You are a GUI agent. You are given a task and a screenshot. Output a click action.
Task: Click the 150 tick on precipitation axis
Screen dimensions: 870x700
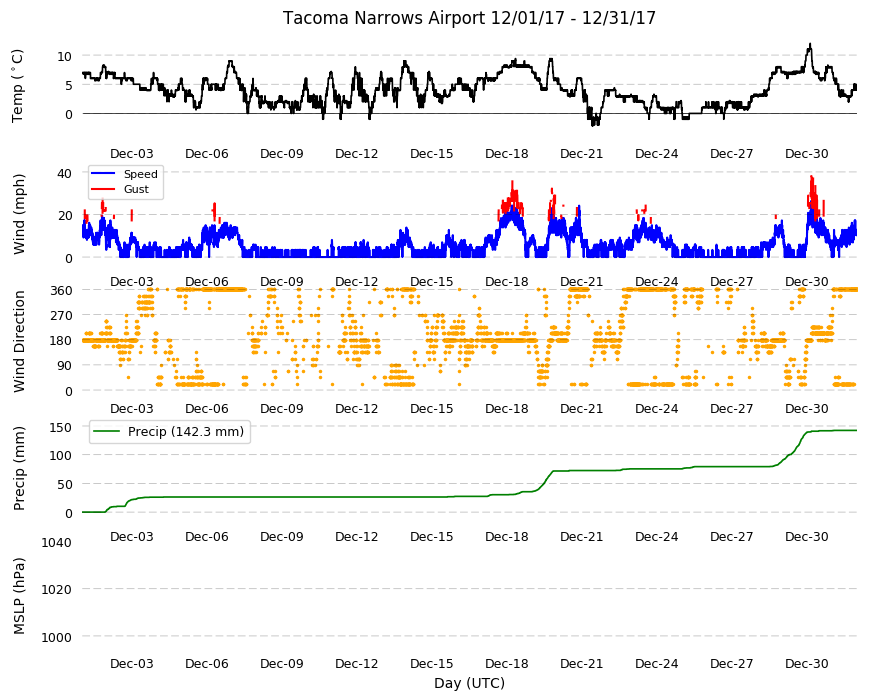(61, 427)
